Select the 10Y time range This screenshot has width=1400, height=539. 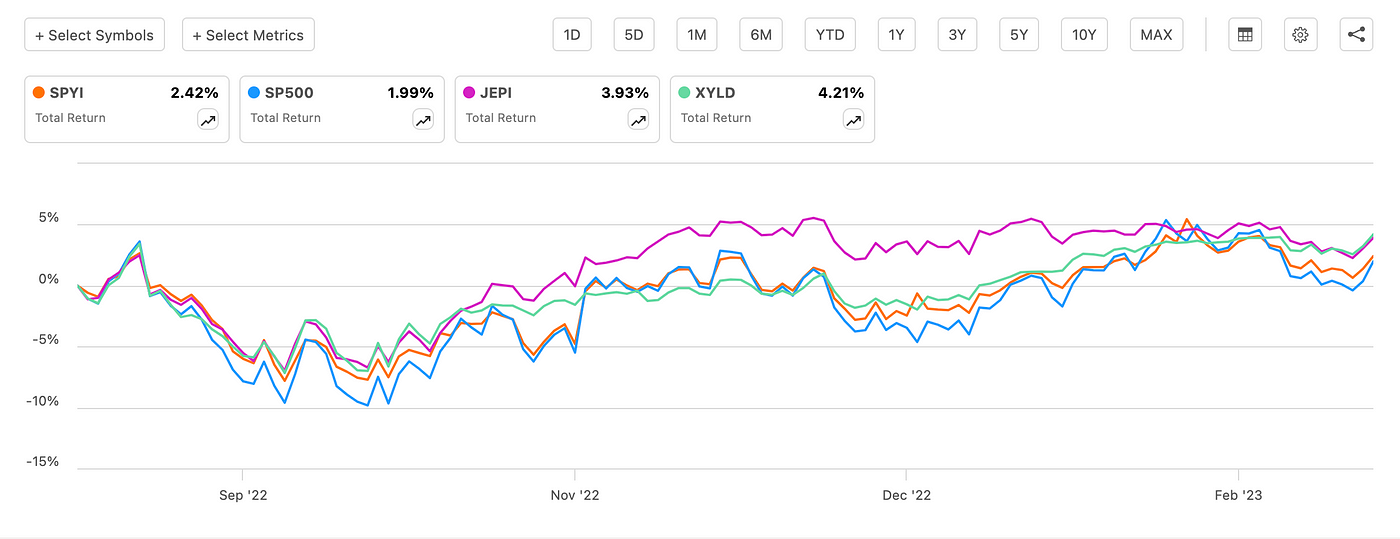click(x=1084, y=35)
